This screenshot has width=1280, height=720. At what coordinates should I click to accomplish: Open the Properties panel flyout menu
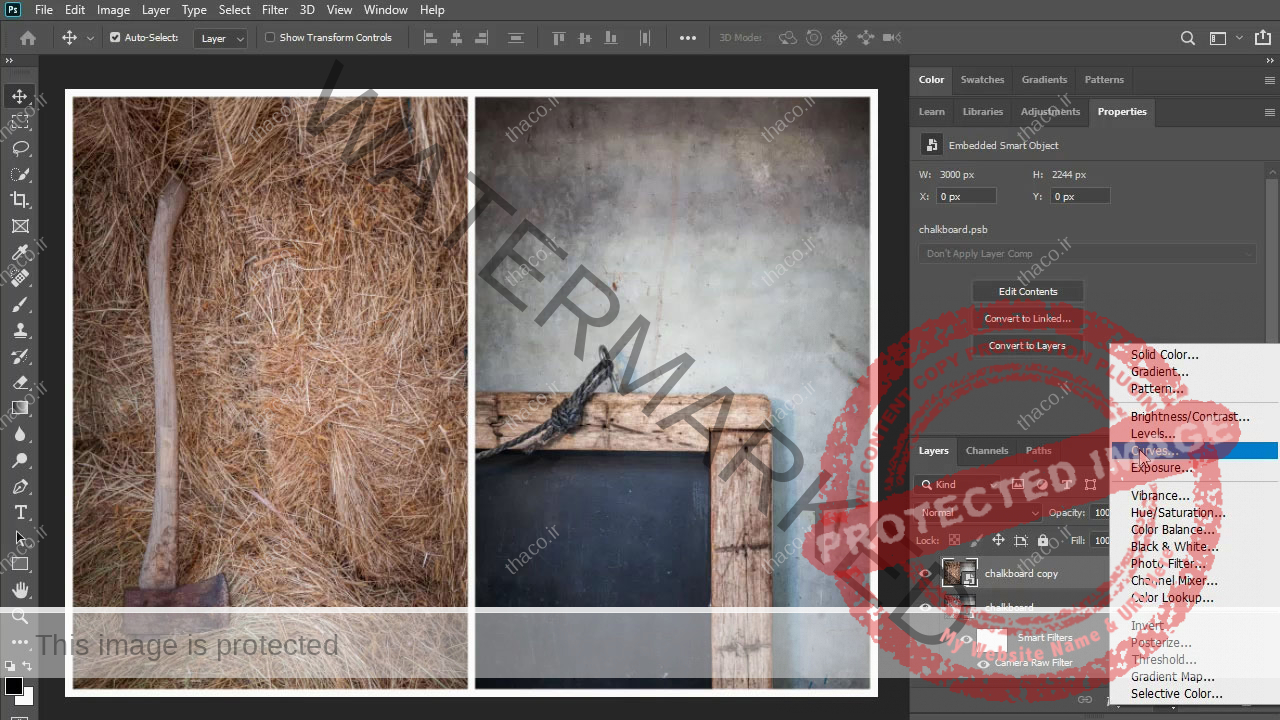[1270, 112]
